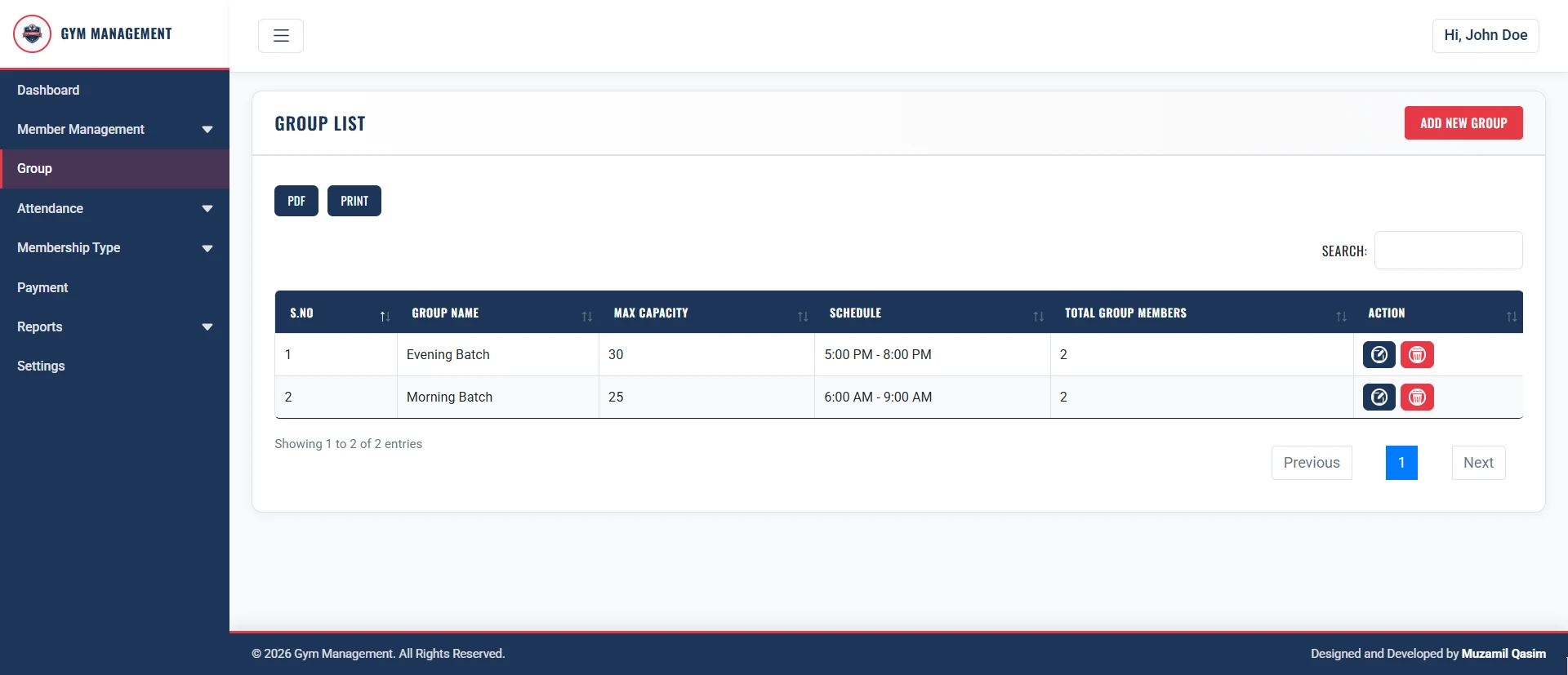The height and width of the screenshot is (675, 1568).
Task: Open Membership Type menu item
Action: (x=114, y=247)
